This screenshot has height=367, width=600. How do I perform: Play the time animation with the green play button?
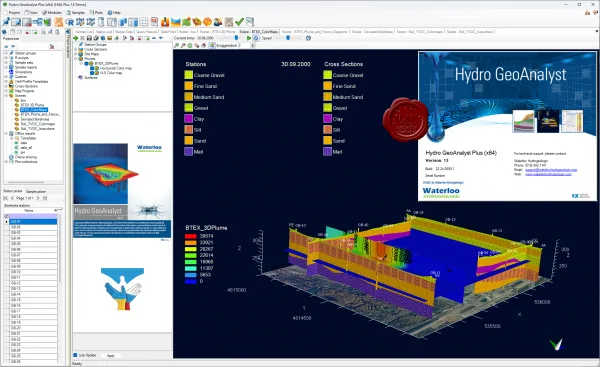249,38
